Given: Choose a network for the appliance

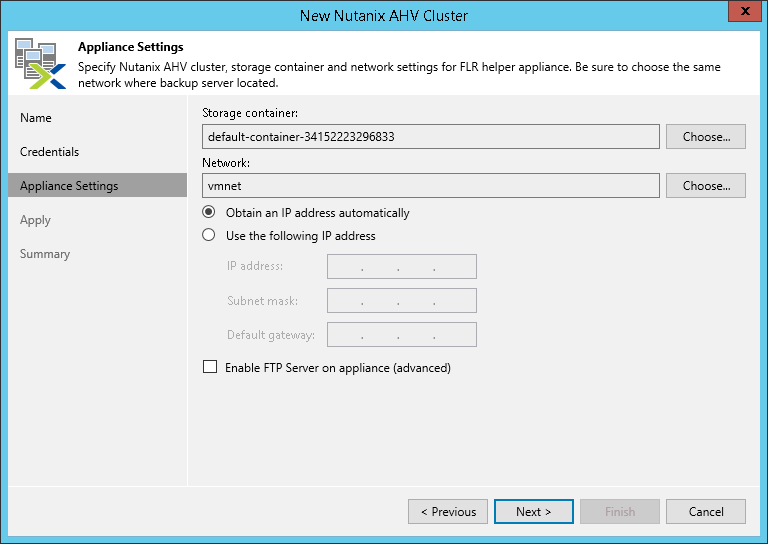Looking at the screenshot, I should click(x=706, y=186).
